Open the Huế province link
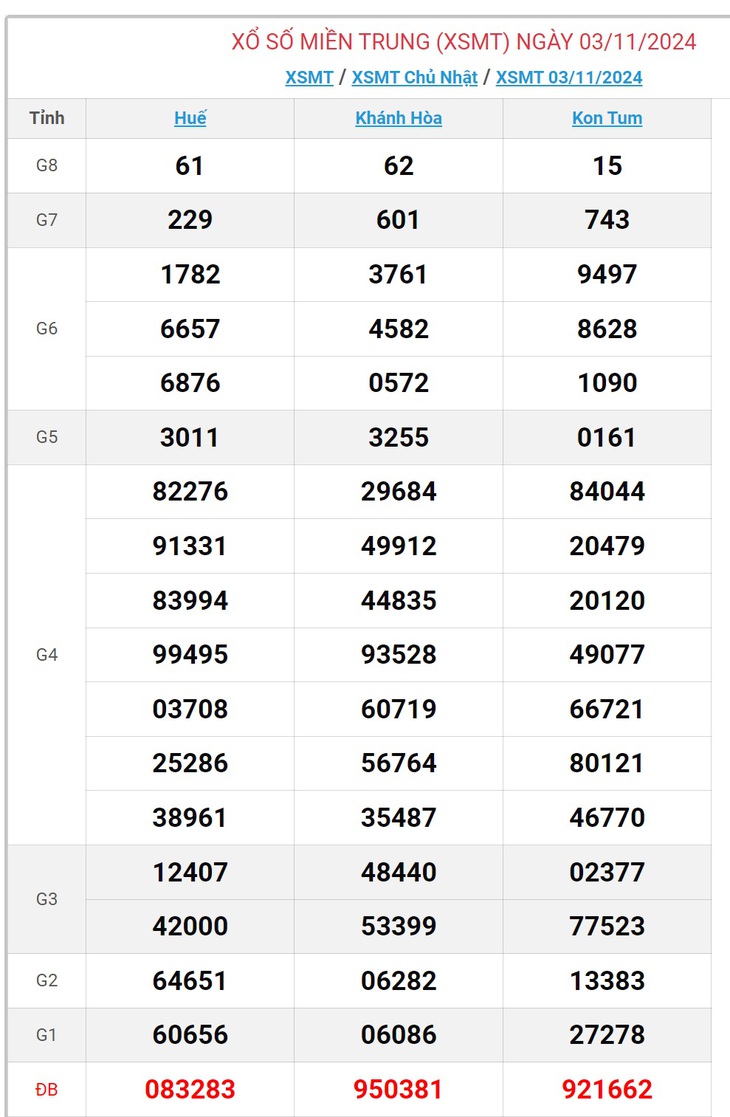The height and width of the screenshot is (1117, 730). point(190,118)
